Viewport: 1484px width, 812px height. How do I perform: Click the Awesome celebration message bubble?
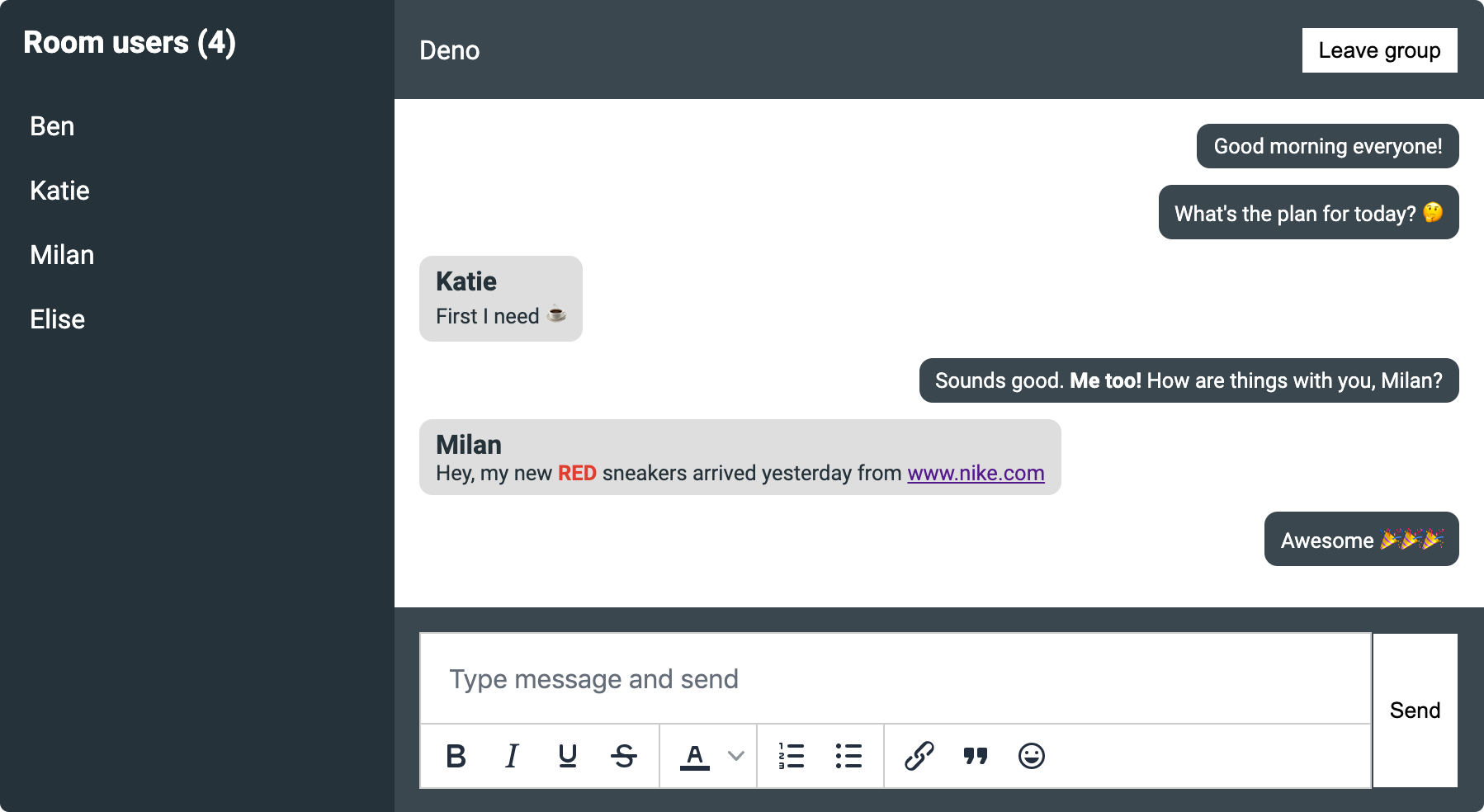pos(1361,540)
